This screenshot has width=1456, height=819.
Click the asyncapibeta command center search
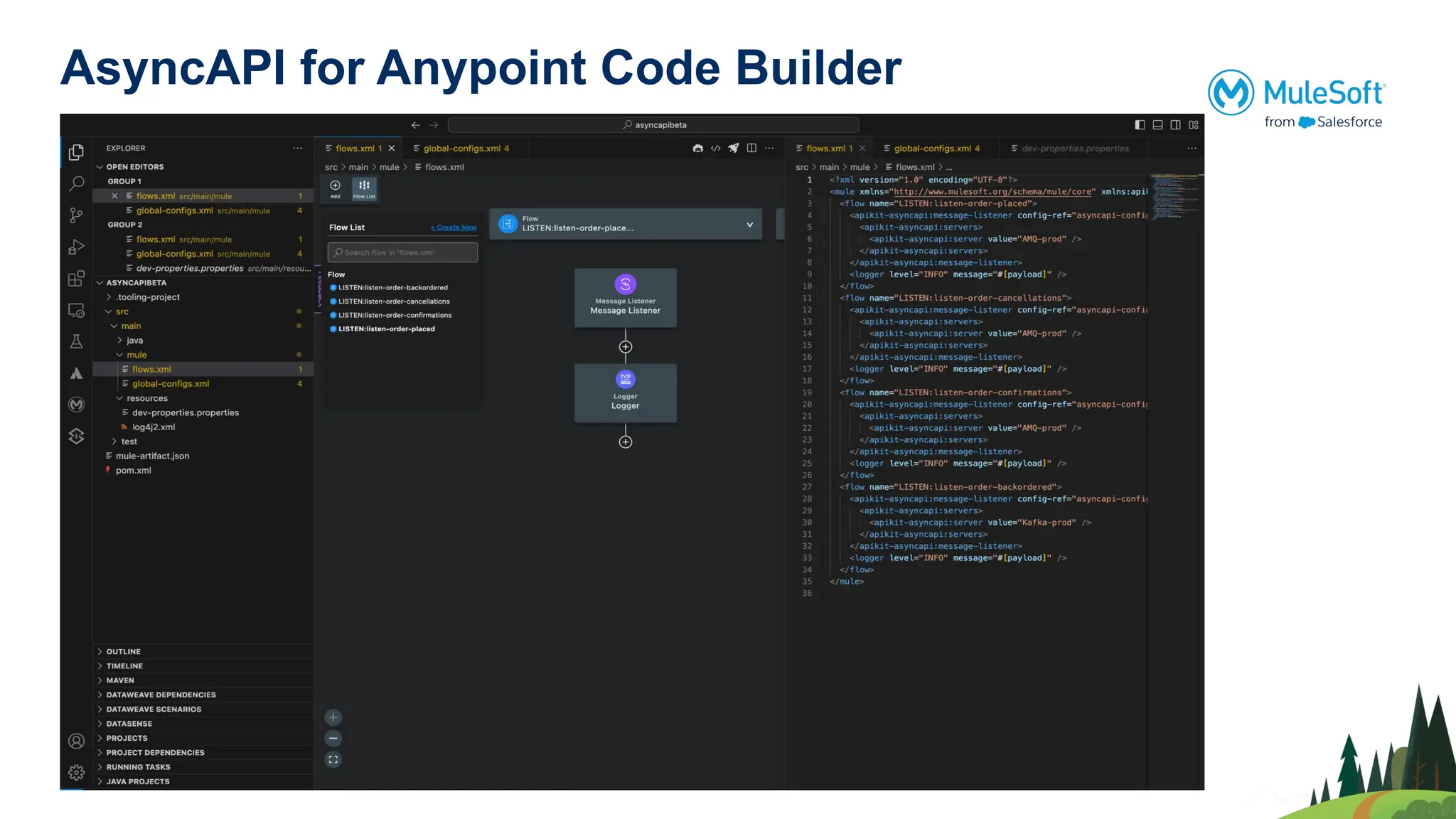[x=654, y=125]
